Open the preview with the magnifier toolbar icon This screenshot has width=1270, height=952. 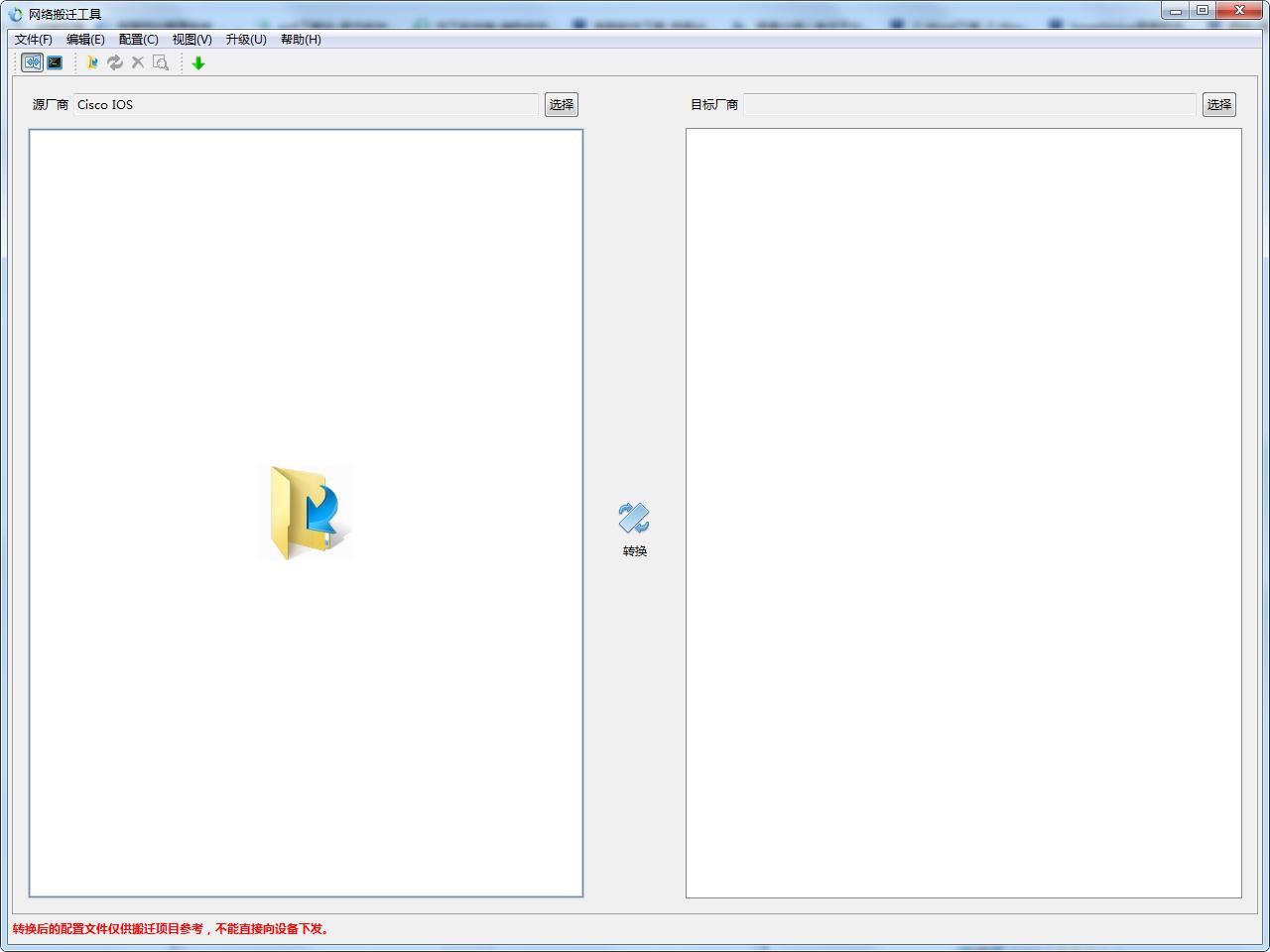tap(162, 62)
